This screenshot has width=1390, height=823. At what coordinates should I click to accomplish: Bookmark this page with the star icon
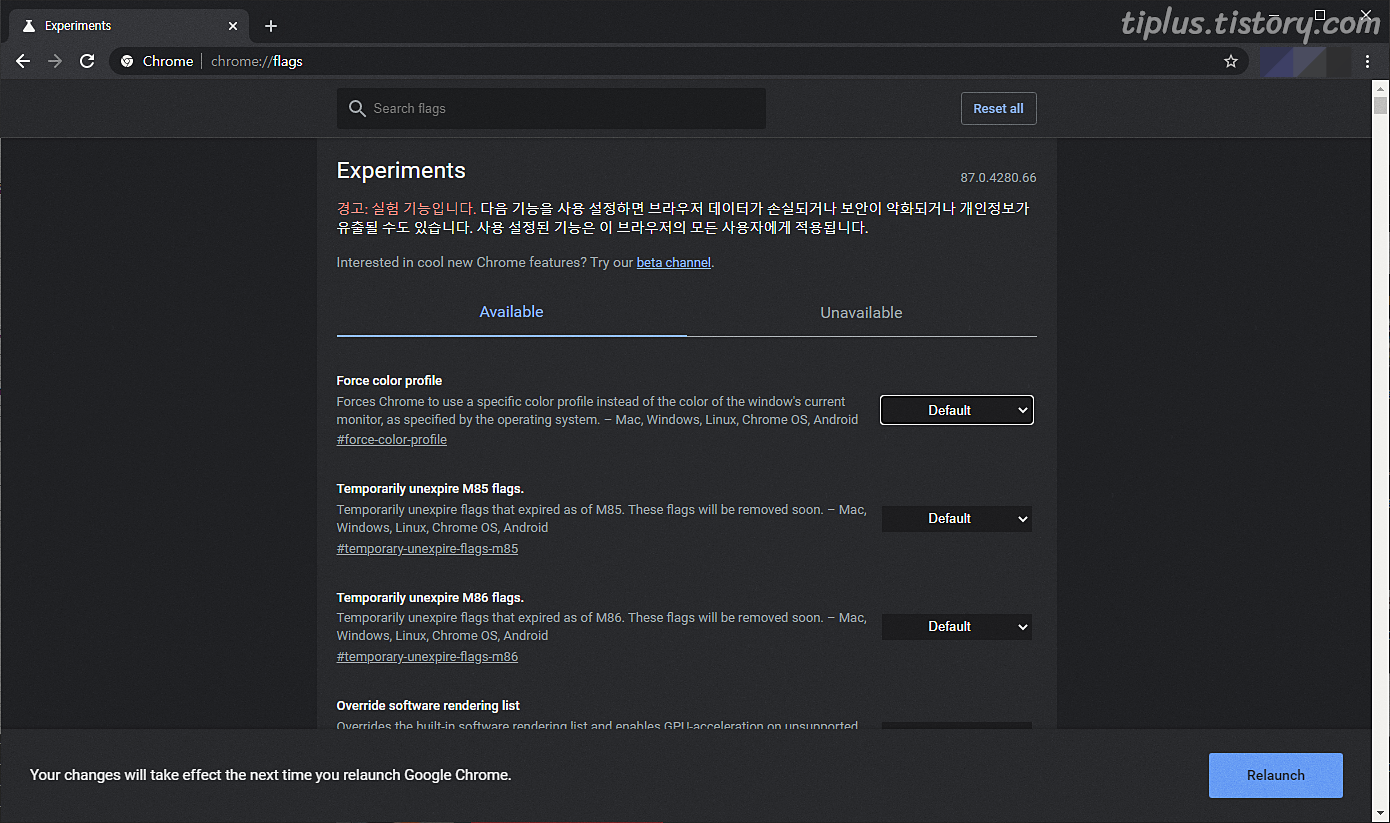click(1231, 61)
